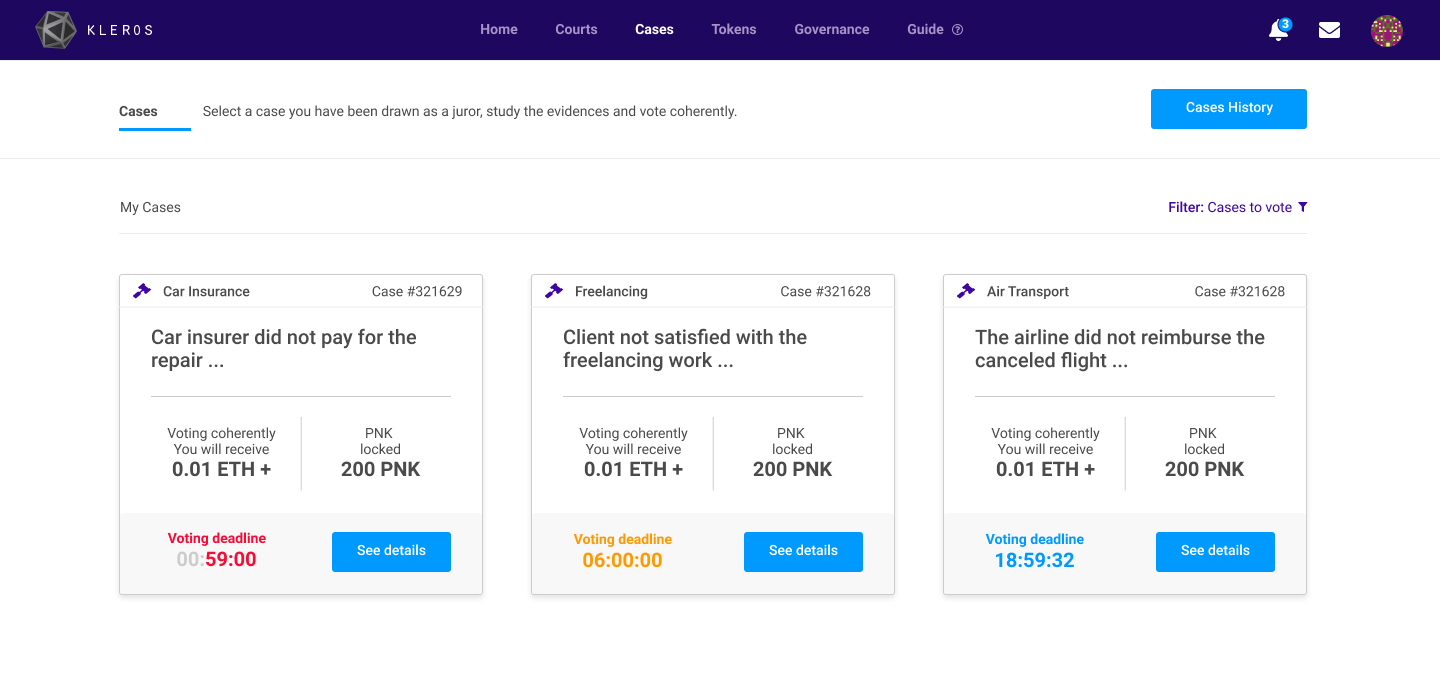Click the Air Transport gavel icon

point(966,291)
